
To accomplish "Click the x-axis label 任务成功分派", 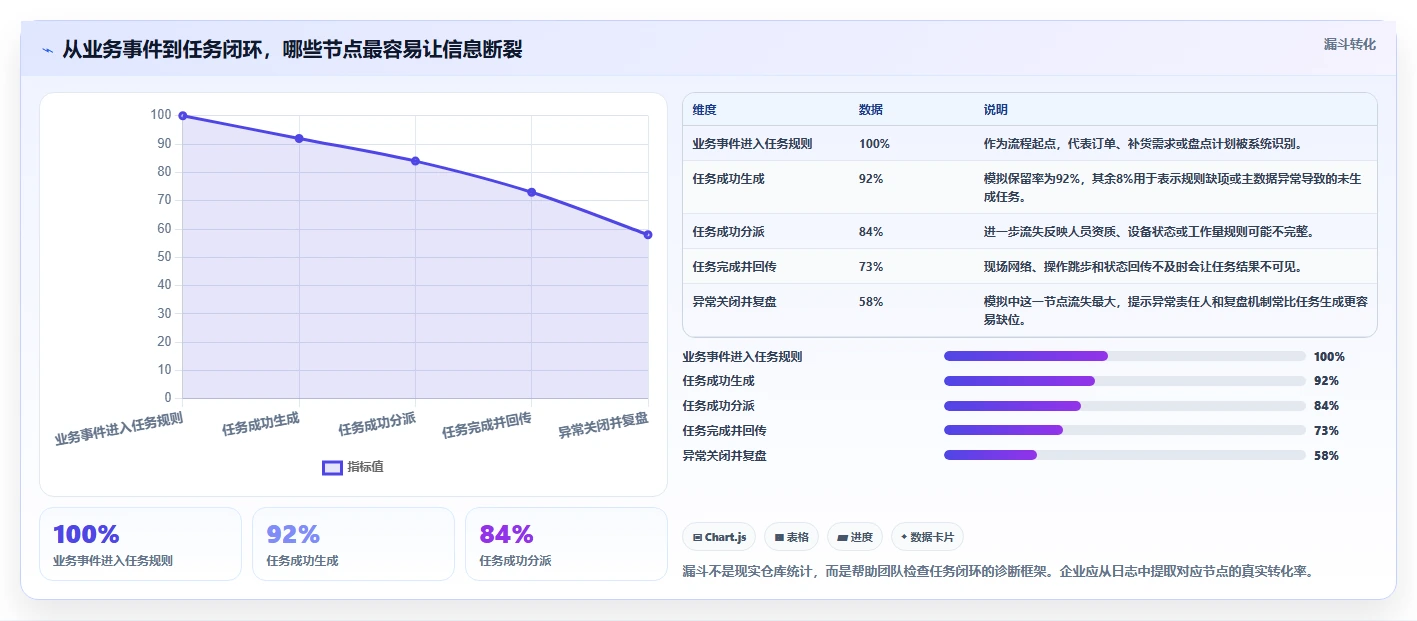I will pyautogui.click(x=377, y=423).
